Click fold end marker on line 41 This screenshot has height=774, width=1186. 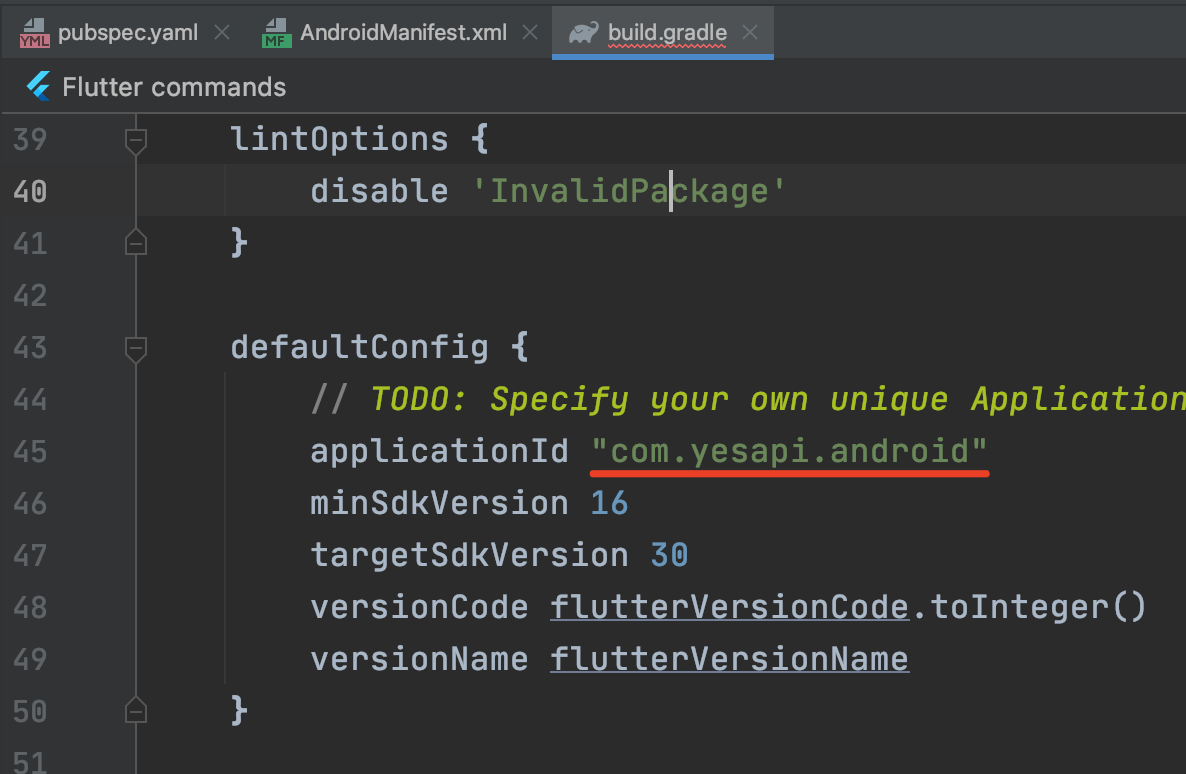(135, 243)
